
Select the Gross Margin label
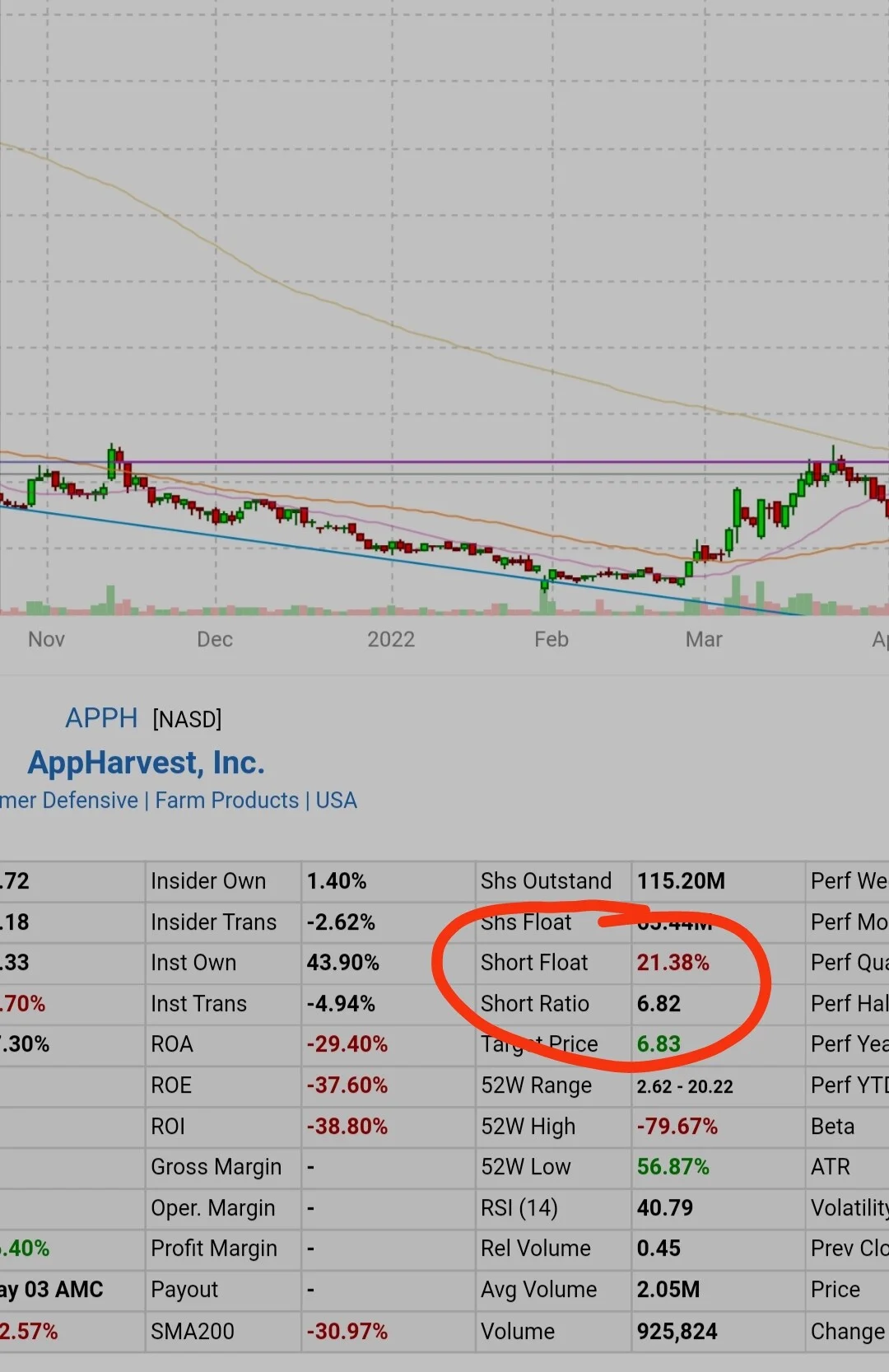(x=216, y=1167)
